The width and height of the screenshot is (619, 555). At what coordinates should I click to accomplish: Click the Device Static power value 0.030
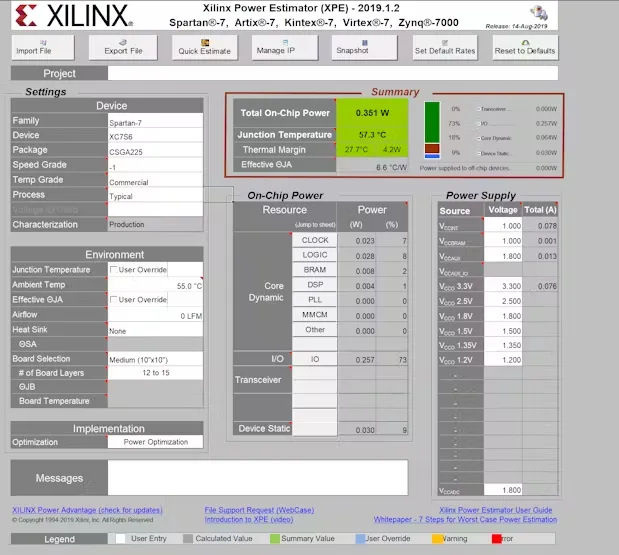point(357,429)
